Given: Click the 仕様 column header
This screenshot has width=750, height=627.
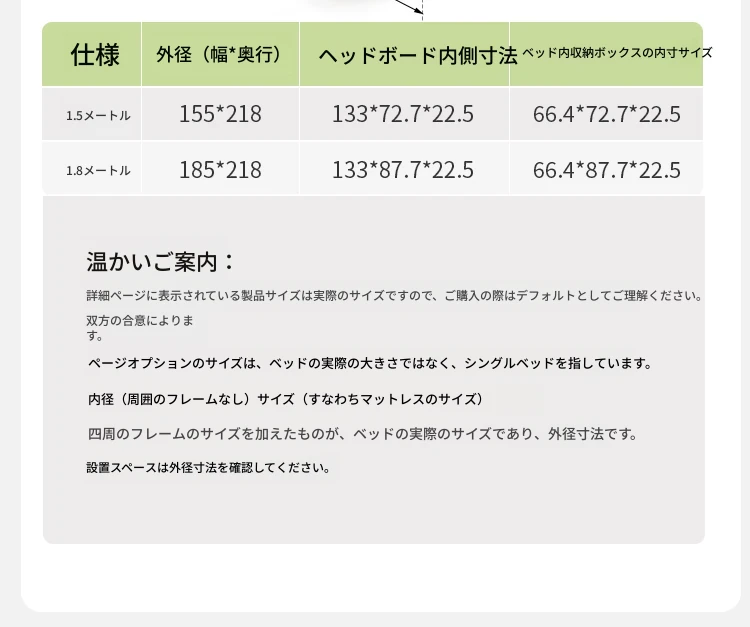Looking at the screenshot, I should [x=95, y=55].
